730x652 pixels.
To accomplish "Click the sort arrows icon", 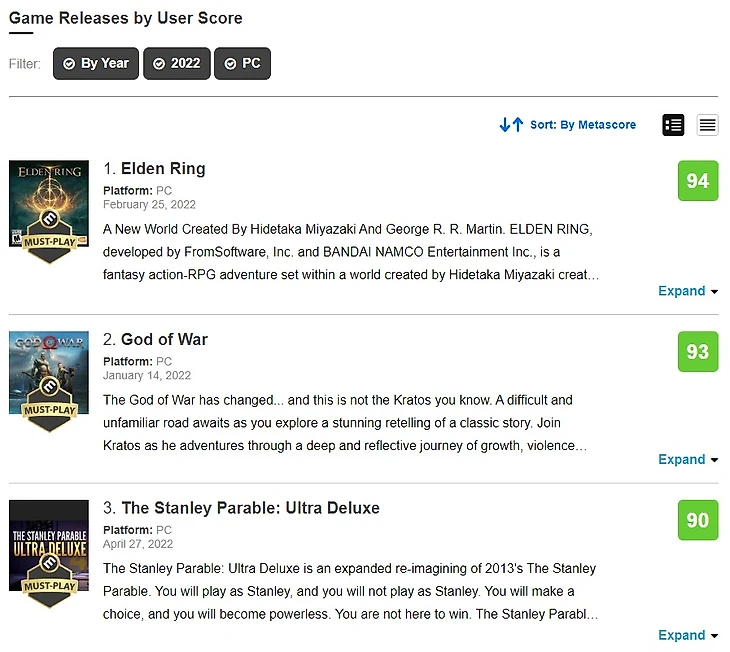I will (x=511, y=124).
